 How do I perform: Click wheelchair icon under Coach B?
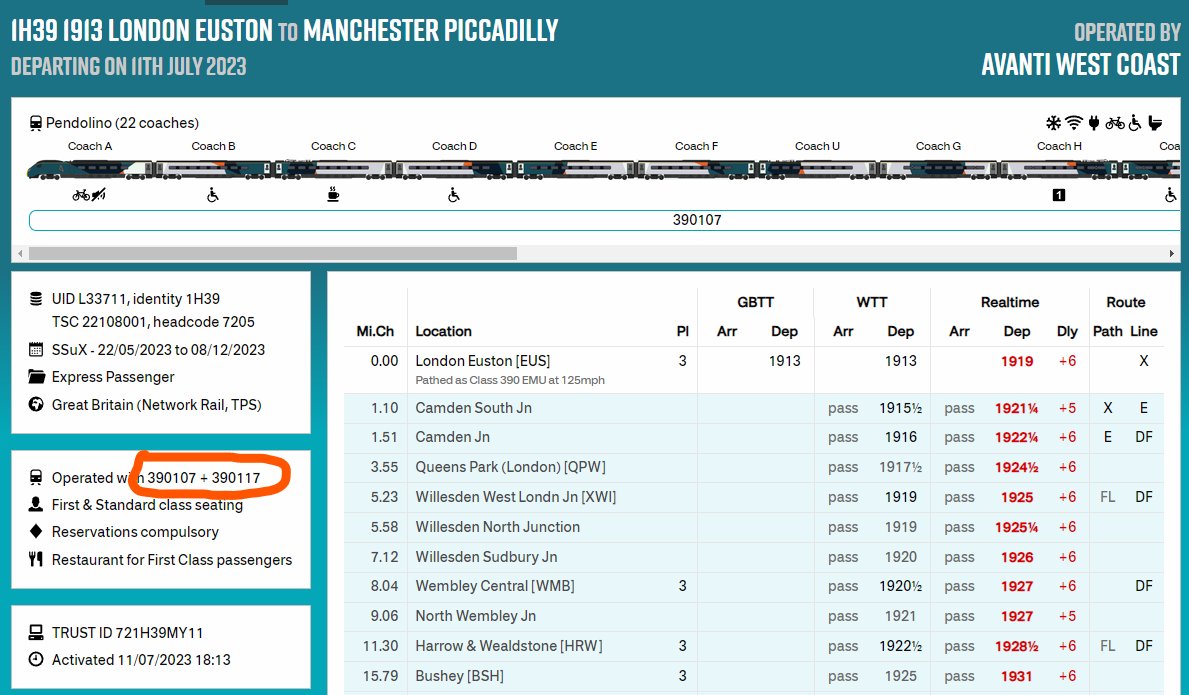pos(213,196)
